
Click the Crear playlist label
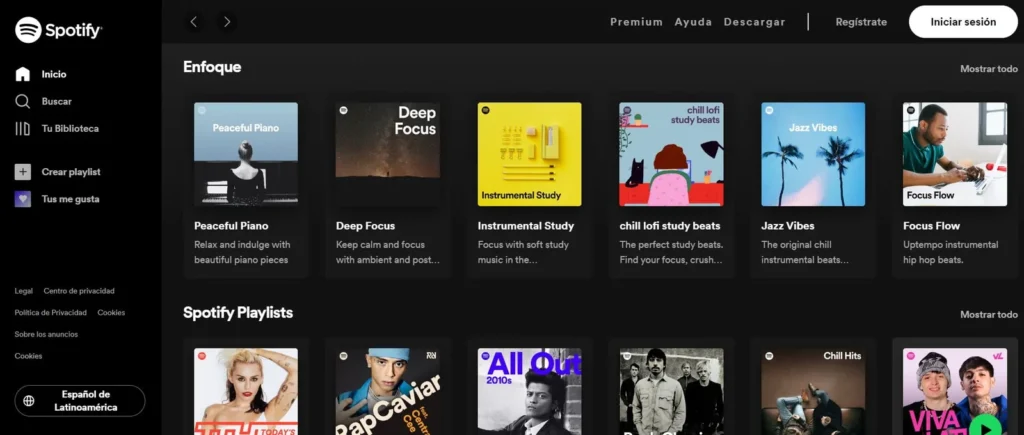tap(71, 172)
